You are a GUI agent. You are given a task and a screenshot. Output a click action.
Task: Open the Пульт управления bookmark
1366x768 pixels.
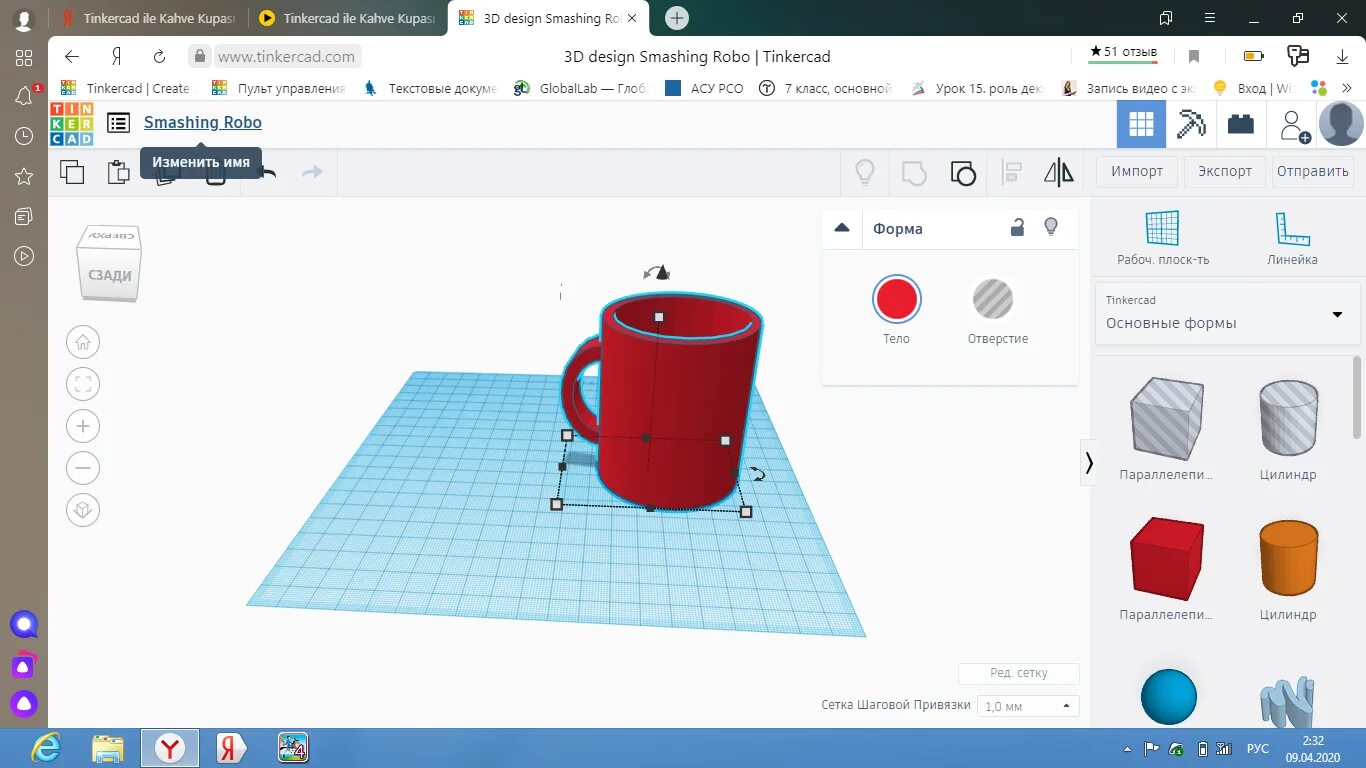tap(278, 88)
